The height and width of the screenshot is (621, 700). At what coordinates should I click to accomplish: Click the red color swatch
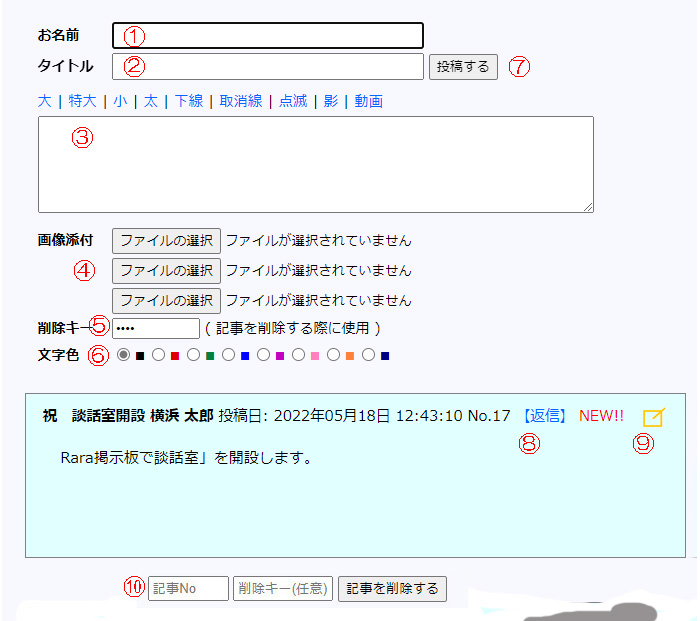click(x=175, y=356)
